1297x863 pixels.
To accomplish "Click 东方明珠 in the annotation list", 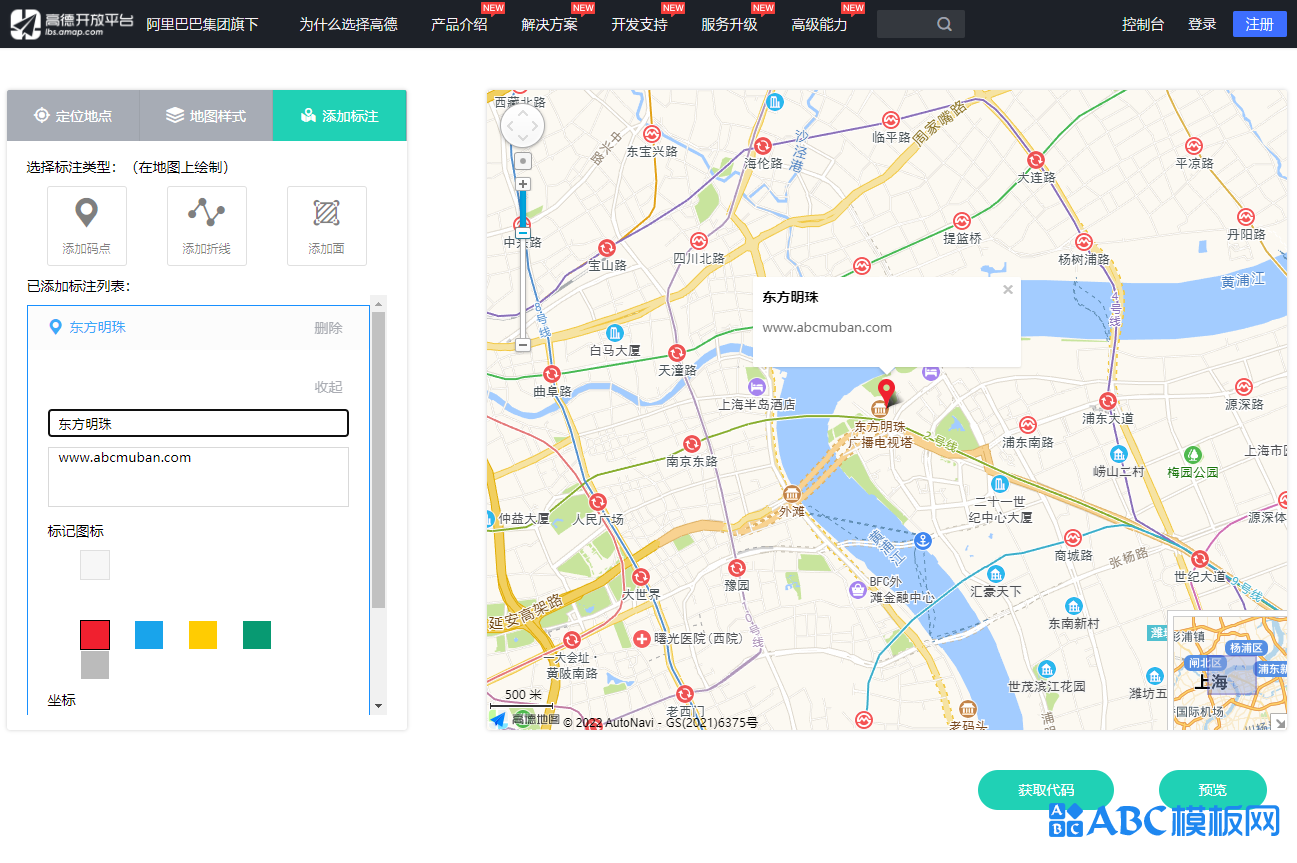I will coord(97,327).
